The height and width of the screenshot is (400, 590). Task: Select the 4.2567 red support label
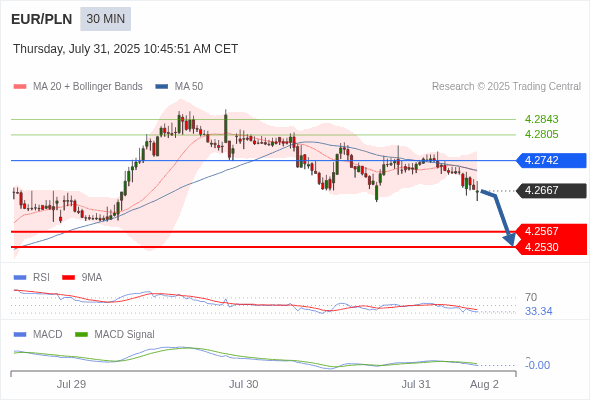(x=551, y=231)
